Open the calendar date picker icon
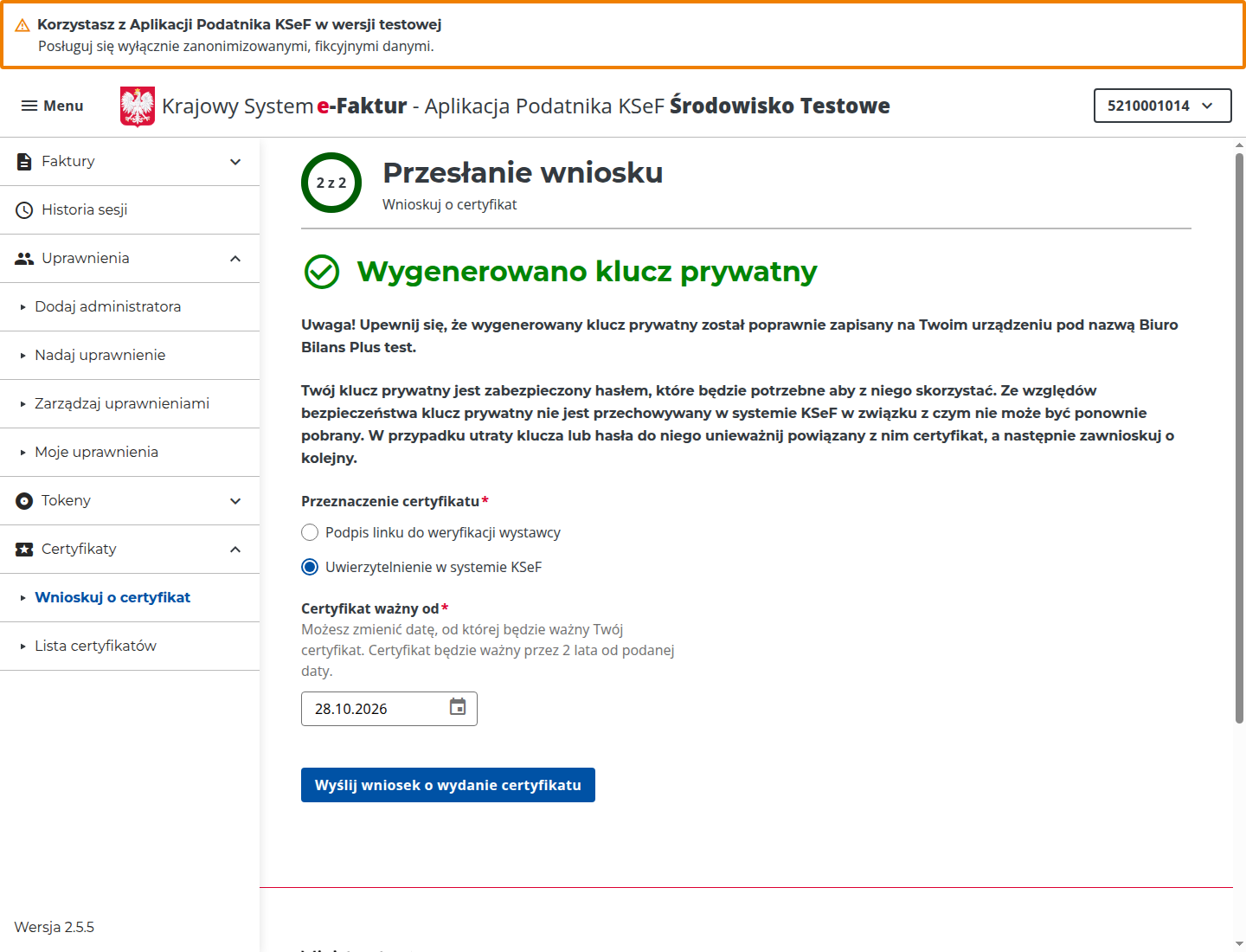The height and width of the screenshot is (952, 1246). pos(458,707)
